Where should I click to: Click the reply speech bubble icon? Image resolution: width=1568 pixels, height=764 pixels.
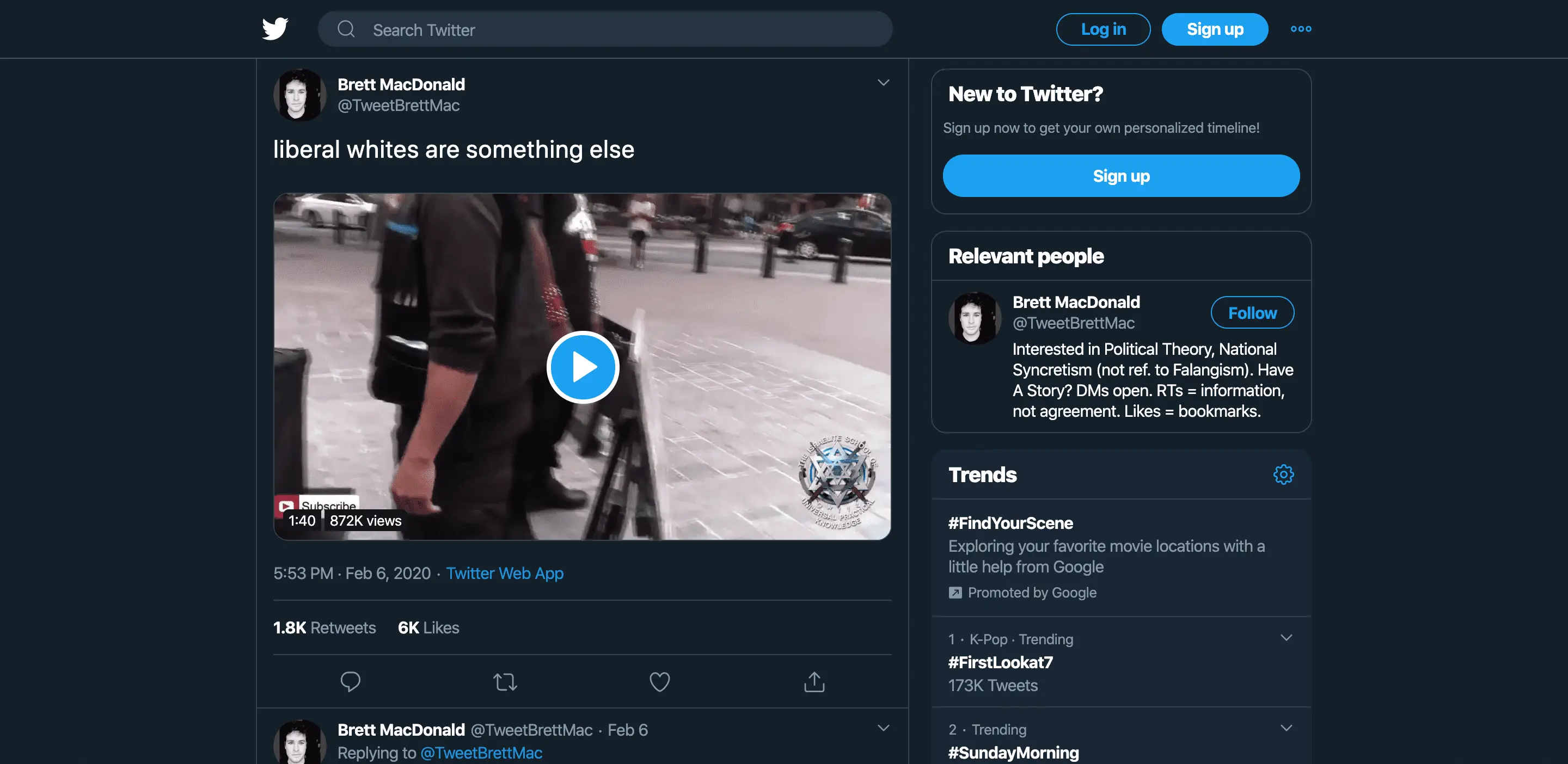point(350,681)
